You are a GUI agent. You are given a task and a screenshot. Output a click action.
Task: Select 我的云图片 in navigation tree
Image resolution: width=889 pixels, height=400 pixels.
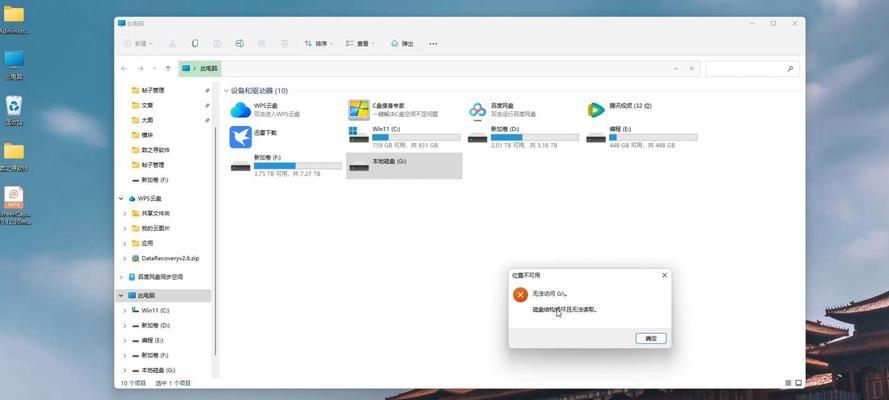[x=155, y=228]
